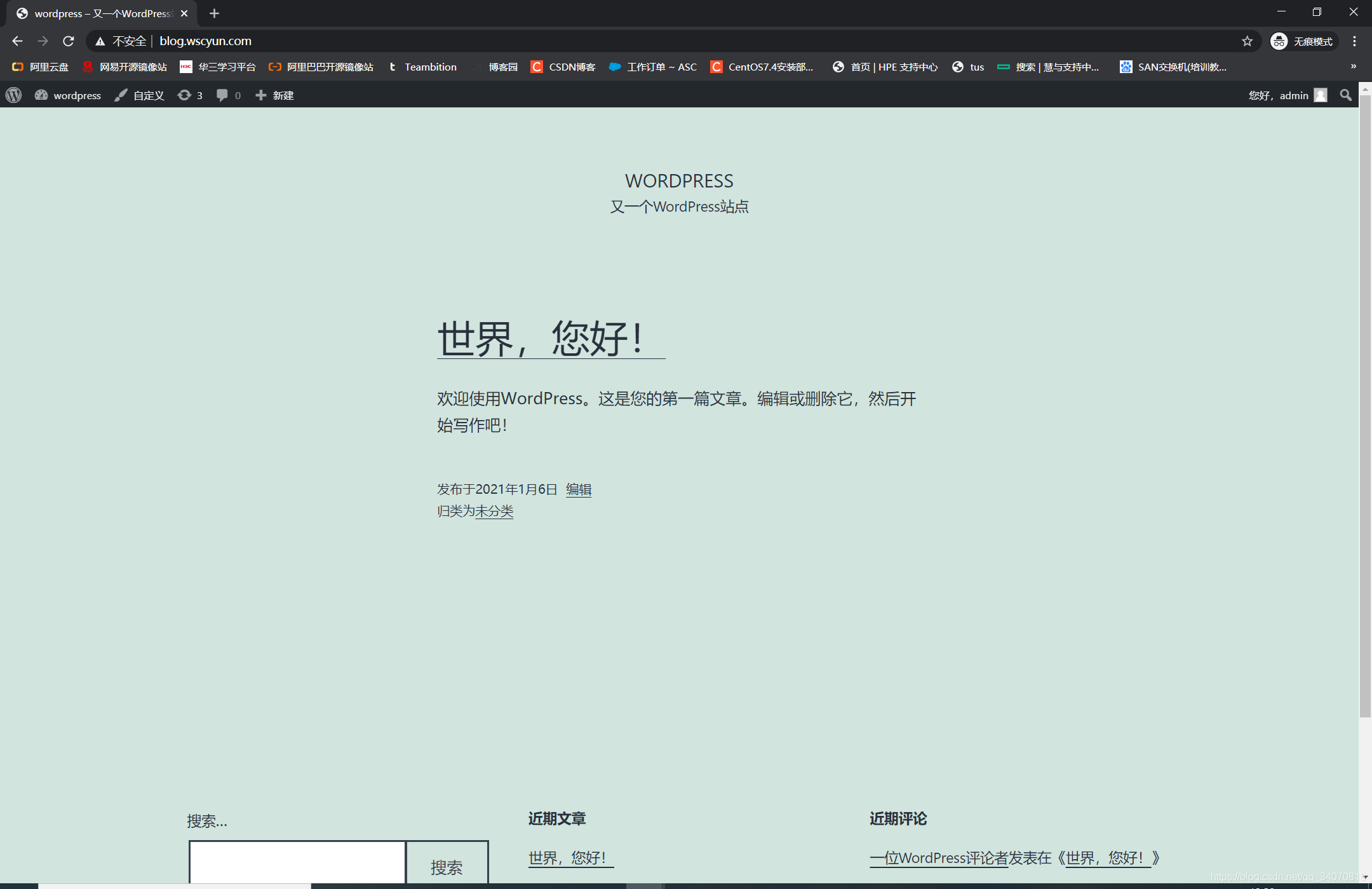The width and height of the screenshot is (1372, 889).
Task: Select the wordpress browser tab
Action: click(x=102, y=13)
